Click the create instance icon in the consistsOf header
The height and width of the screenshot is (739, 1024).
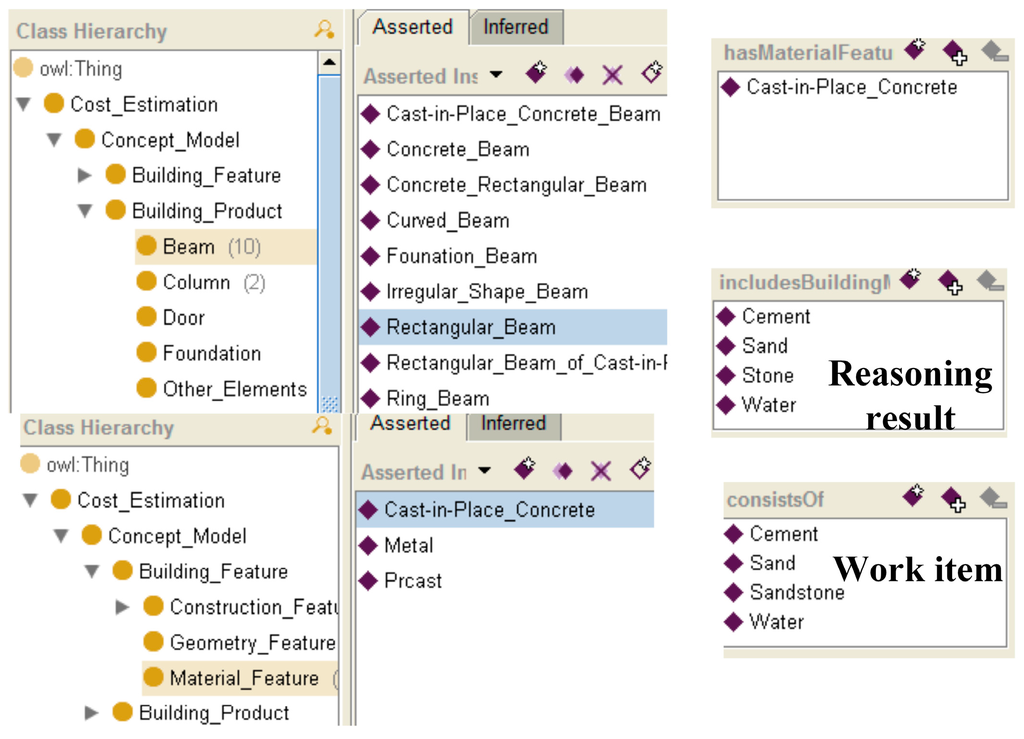(913, 497)
